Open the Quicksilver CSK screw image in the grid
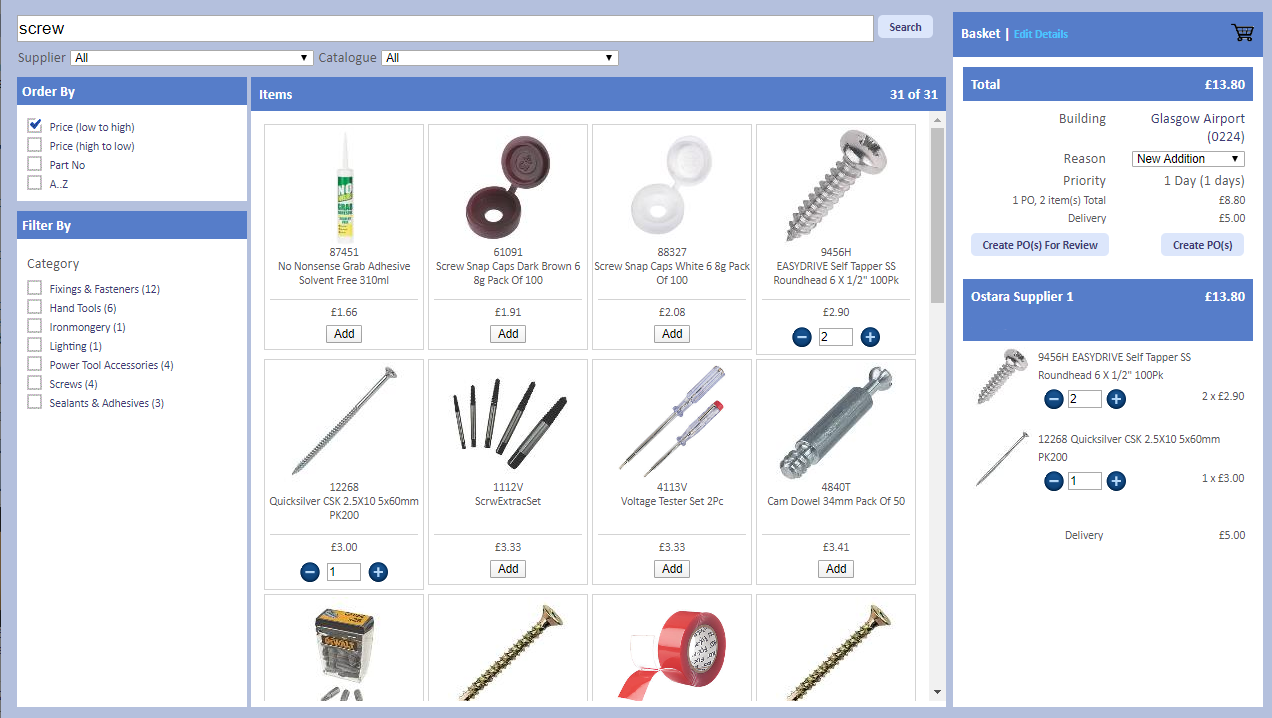Screen dimensions: 1272x718 344,420
